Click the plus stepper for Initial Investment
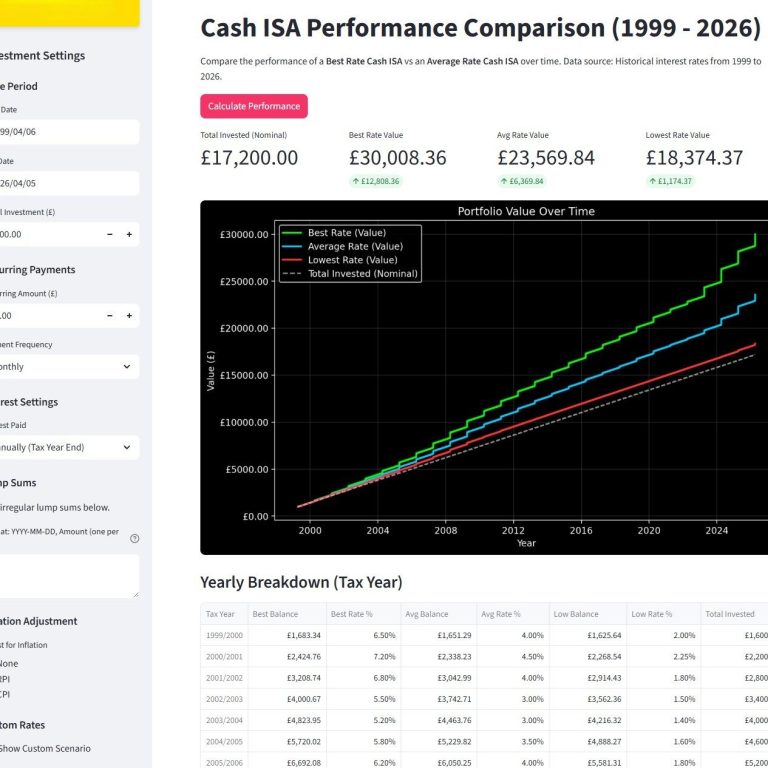The image size is (768, 768). (129, 234)
